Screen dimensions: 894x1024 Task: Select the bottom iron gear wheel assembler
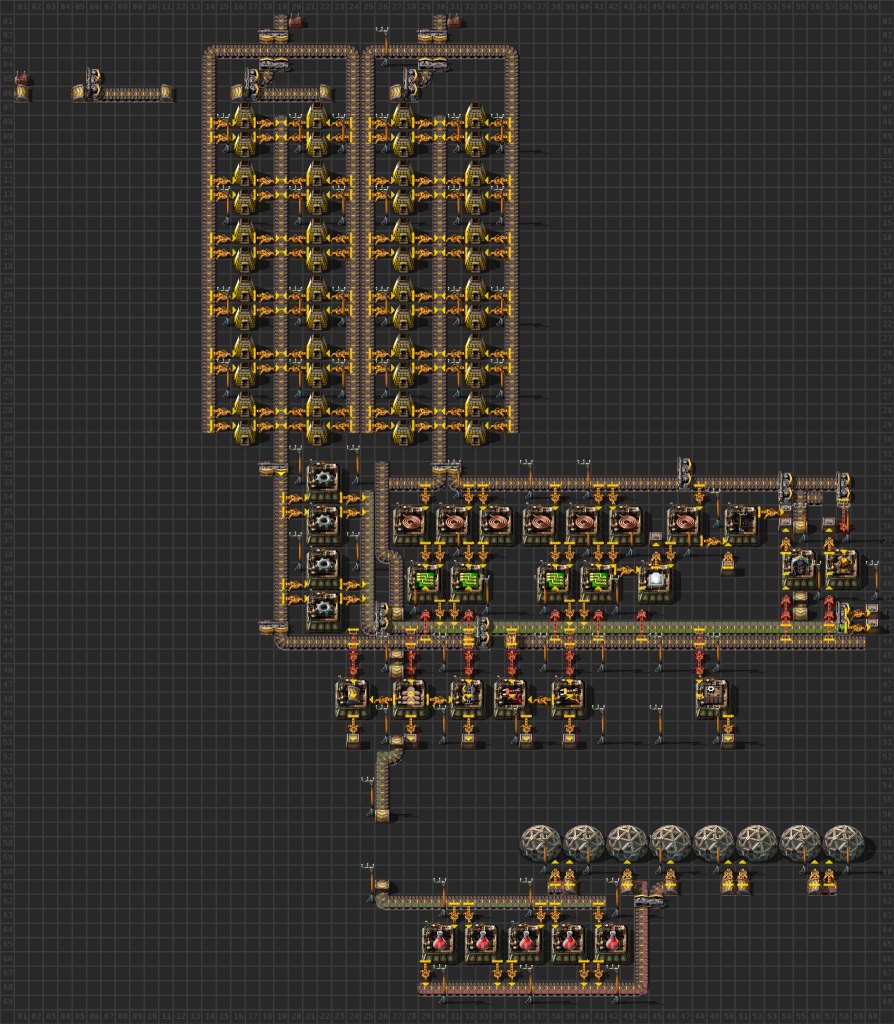point(322,611)
